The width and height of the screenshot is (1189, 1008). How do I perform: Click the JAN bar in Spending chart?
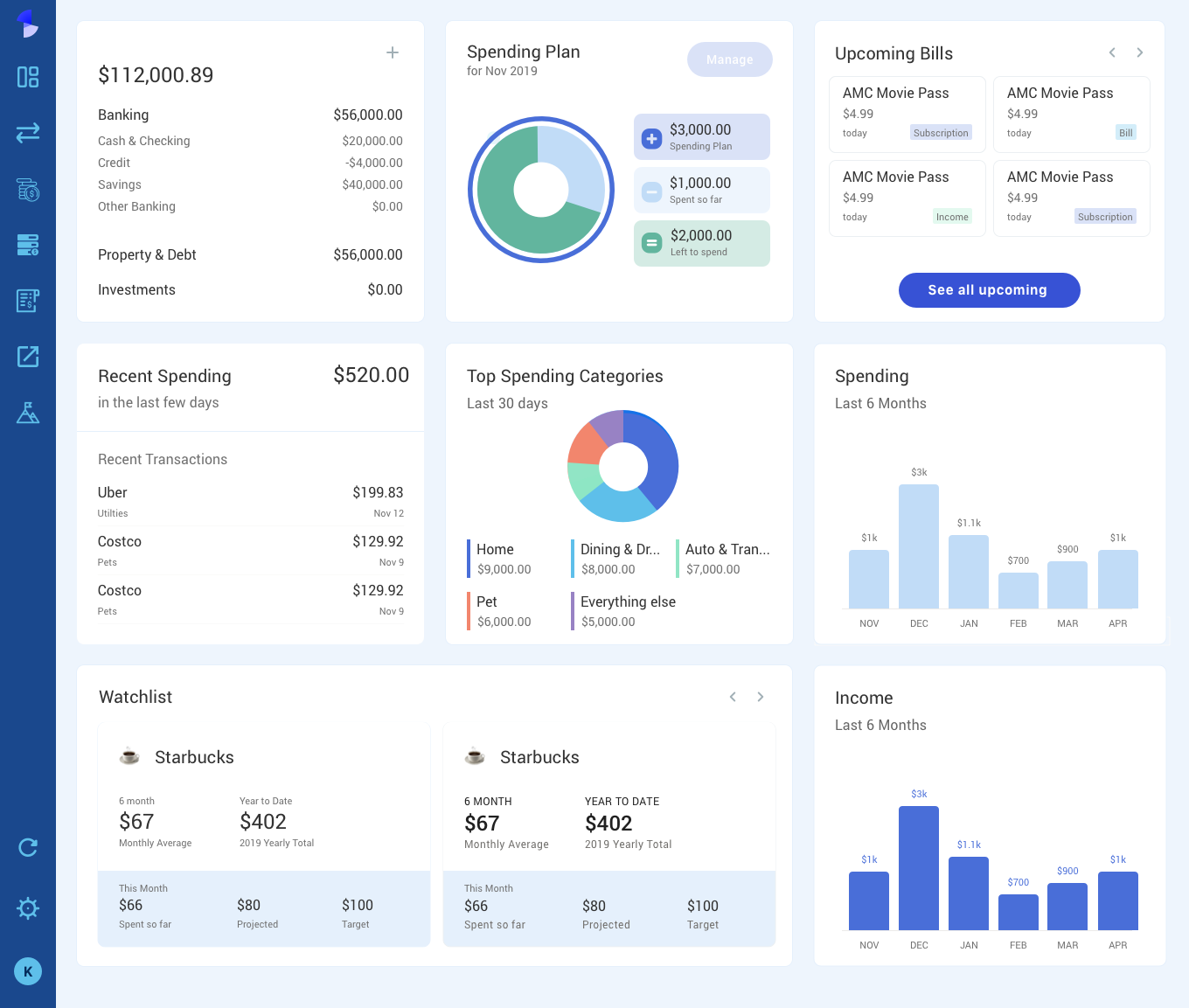click(x=969, y=572)
